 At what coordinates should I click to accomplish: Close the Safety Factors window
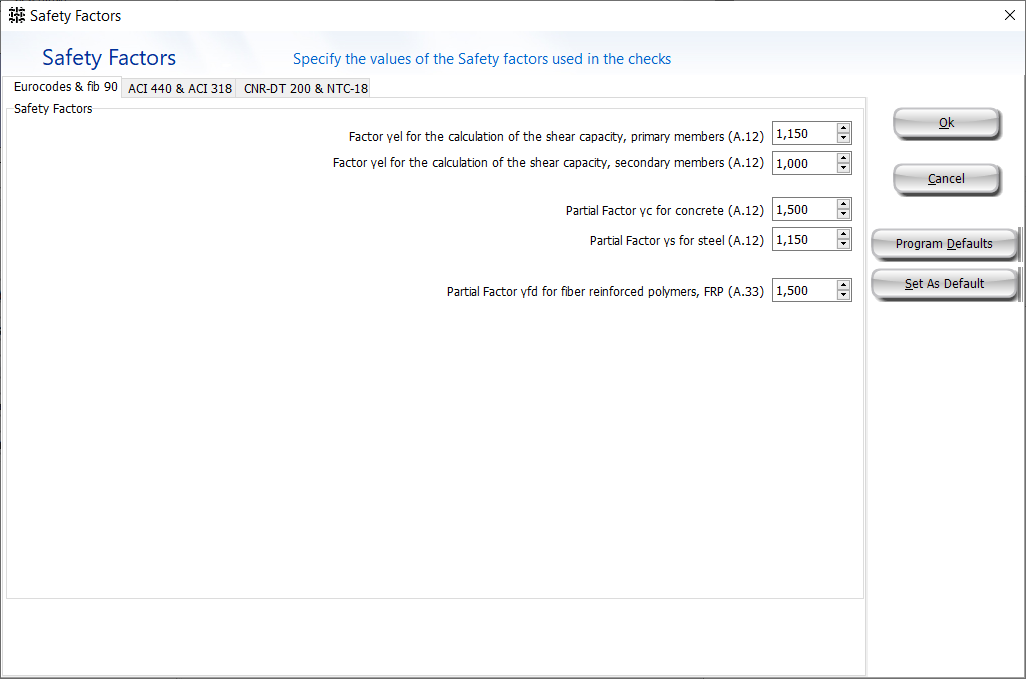pyautogui.click(x=1008, y=15)
